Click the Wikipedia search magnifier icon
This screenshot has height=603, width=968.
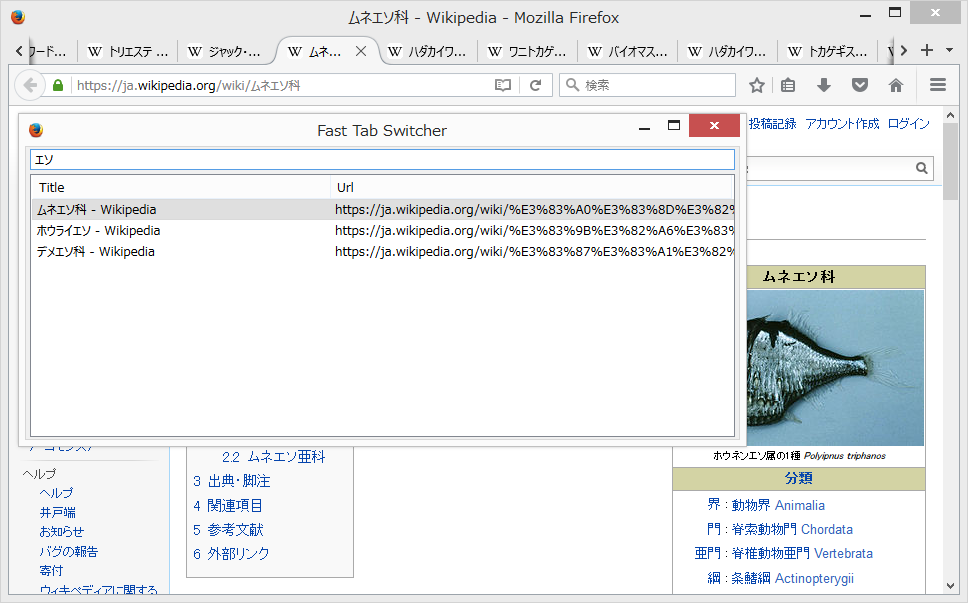[920, 168]
